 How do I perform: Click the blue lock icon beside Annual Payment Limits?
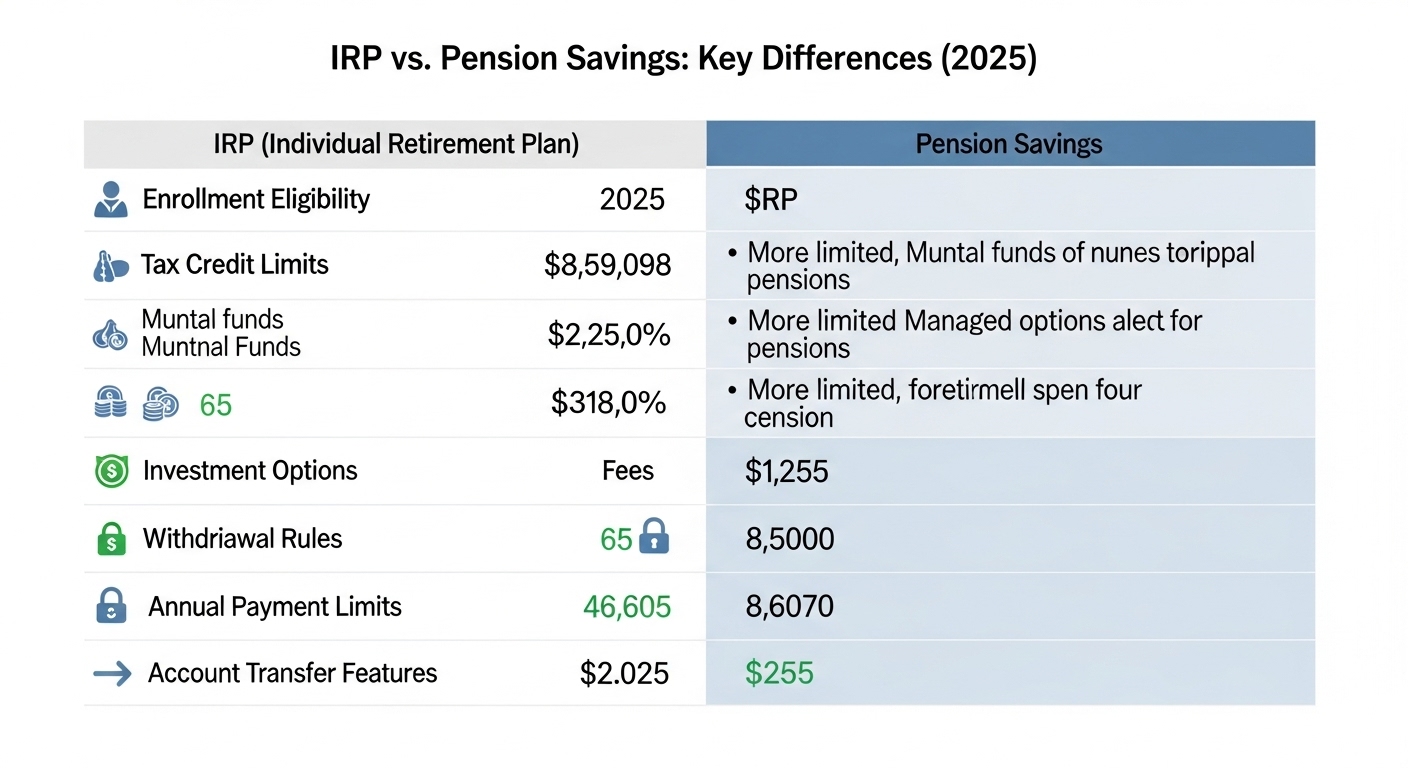pos(111,607)
